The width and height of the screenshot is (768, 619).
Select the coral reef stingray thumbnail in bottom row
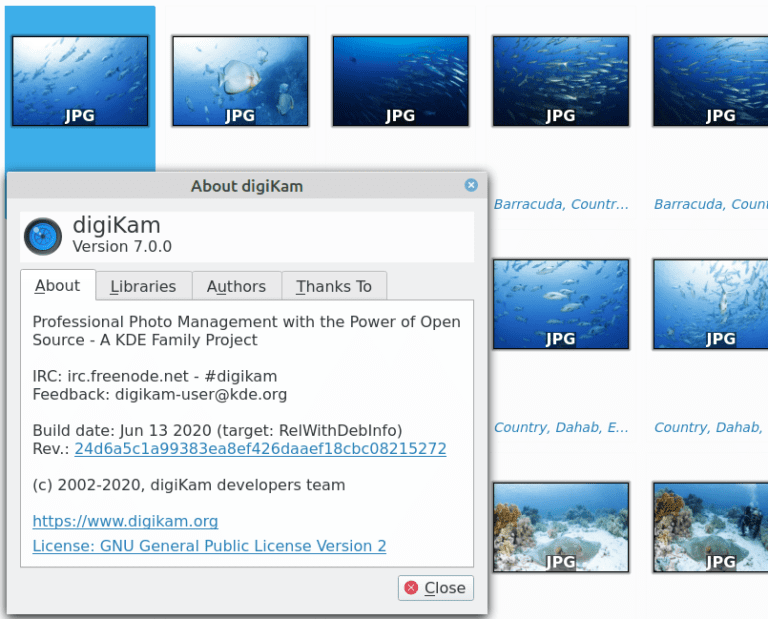[x=561, y=527]
